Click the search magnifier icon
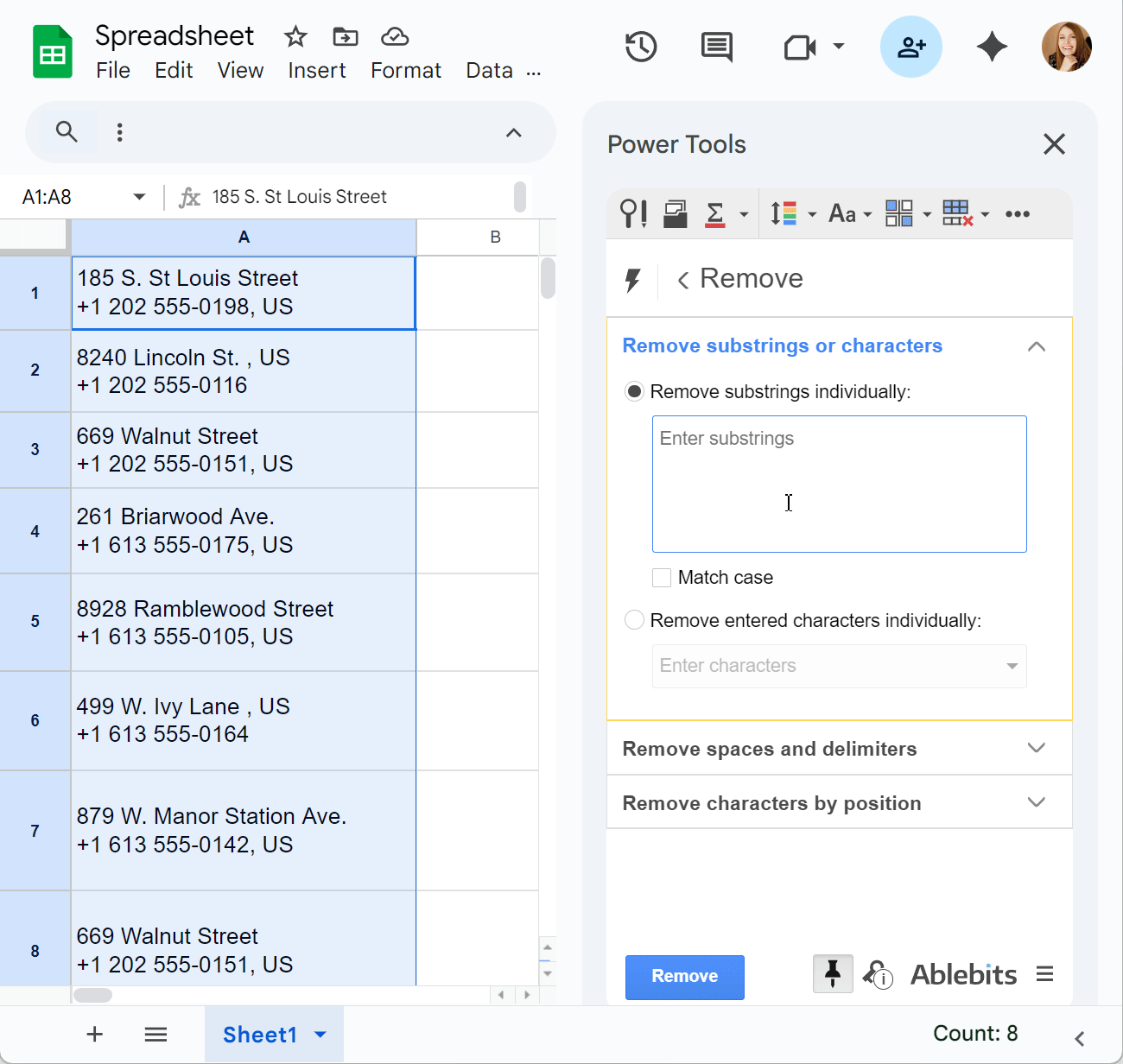 [67, 131]
